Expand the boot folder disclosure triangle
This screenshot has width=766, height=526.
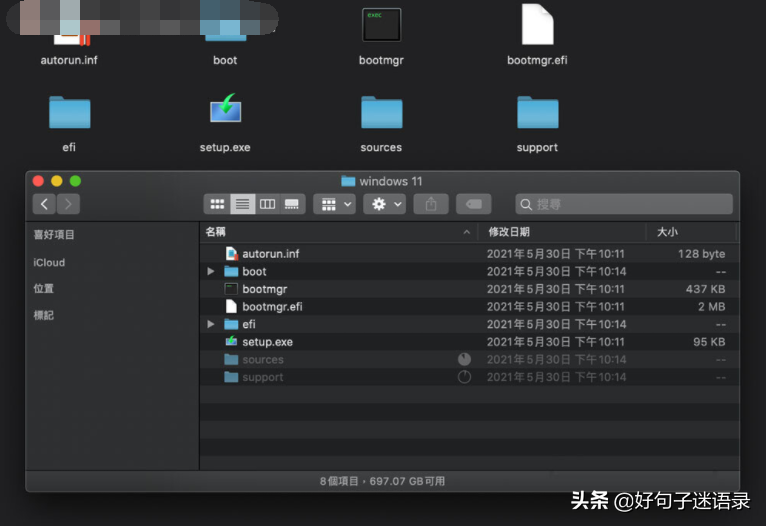click(211, 271)
